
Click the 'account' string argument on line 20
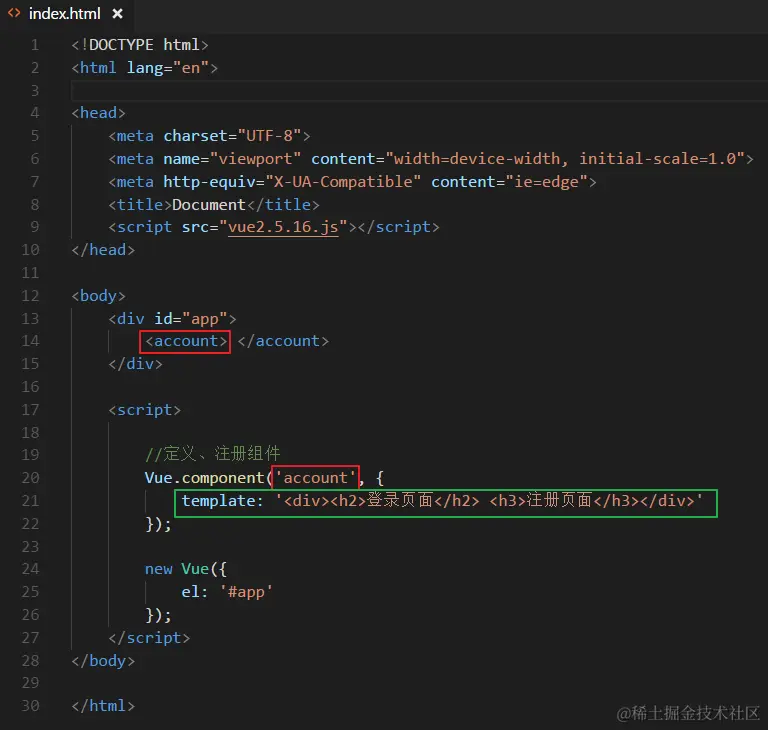click(315, 478)
